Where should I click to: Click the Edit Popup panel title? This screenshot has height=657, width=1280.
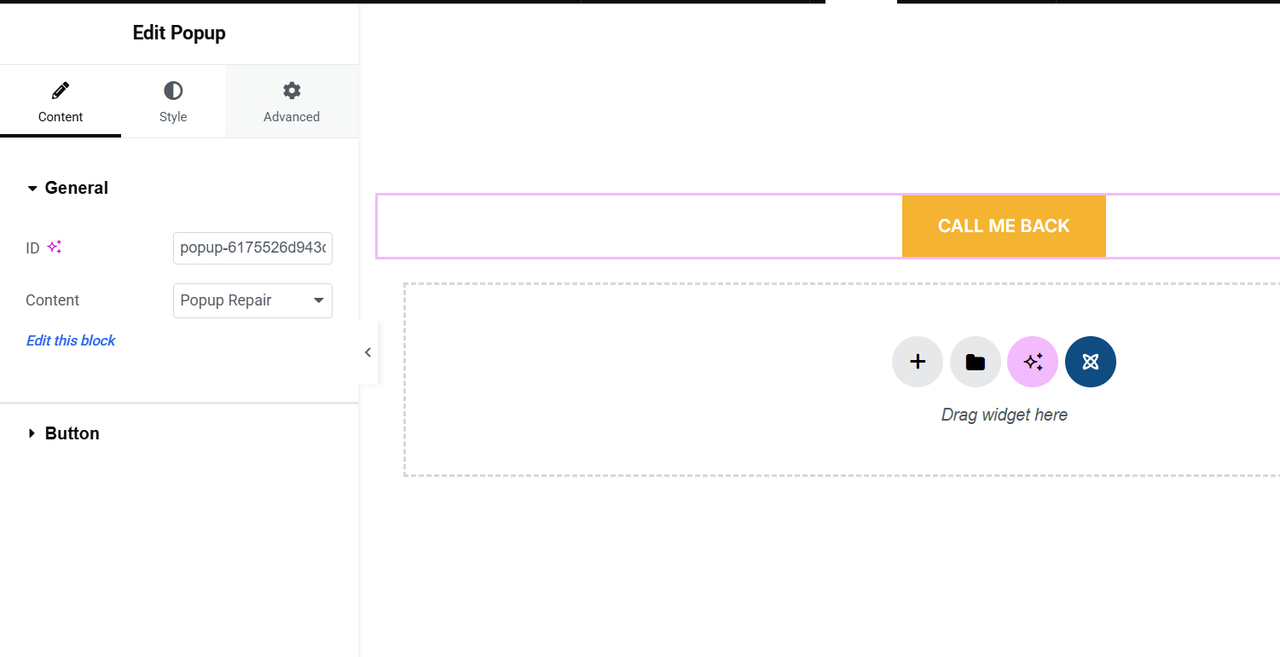point(179,33)
